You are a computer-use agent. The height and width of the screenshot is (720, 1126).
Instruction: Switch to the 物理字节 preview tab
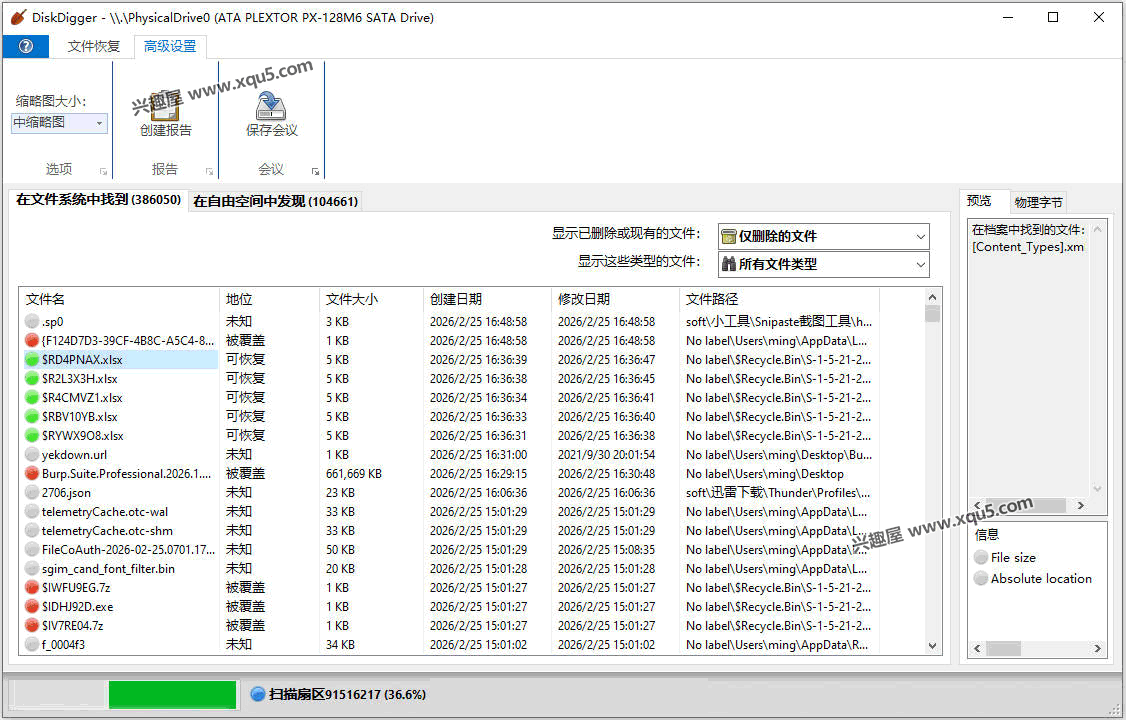pos(1038,202)
